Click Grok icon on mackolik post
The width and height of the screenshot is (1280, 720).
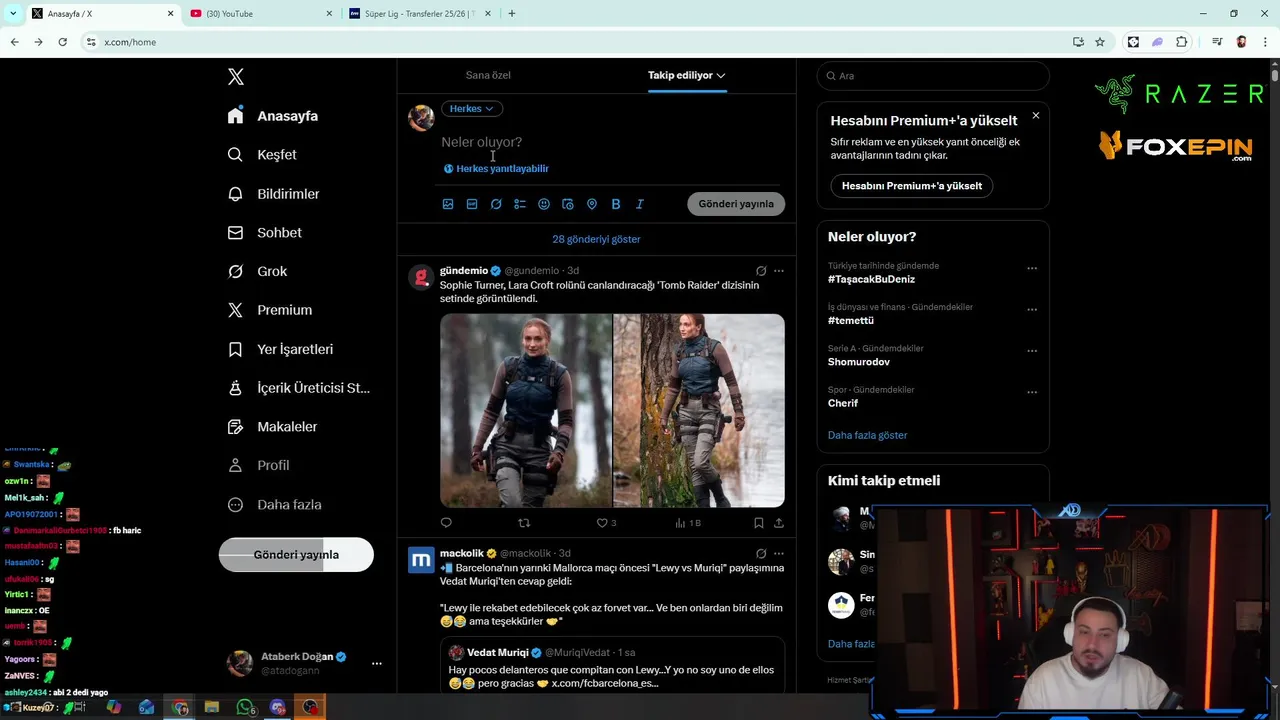[x=761, y=554]
